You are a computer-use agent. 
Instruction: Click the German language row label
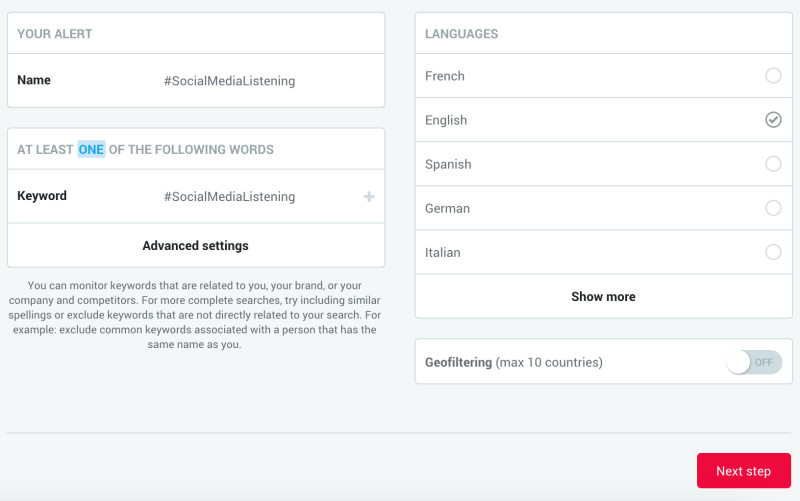(x=447, y=208)
